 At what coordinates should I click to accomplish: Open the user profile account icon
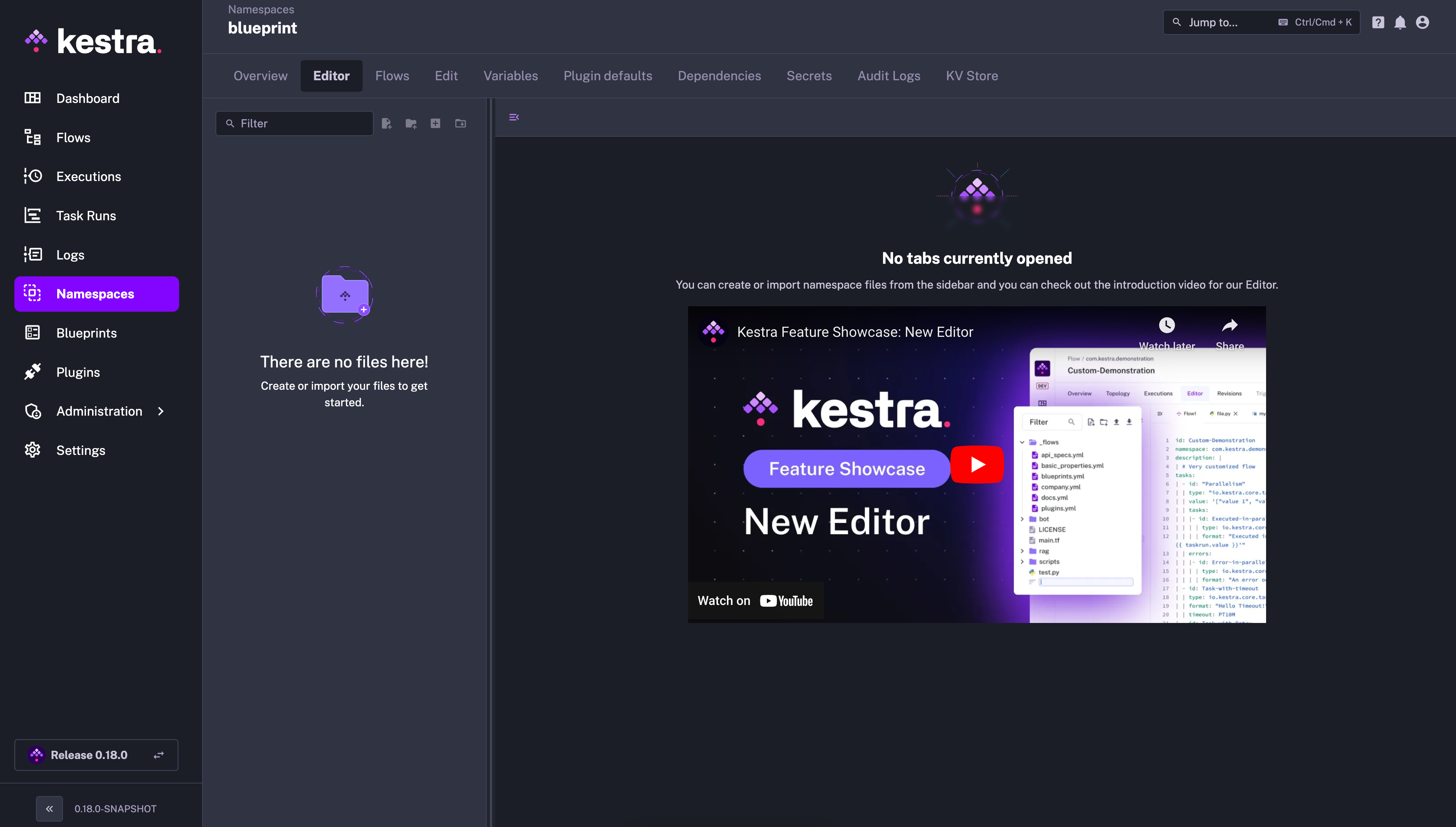1422,22
